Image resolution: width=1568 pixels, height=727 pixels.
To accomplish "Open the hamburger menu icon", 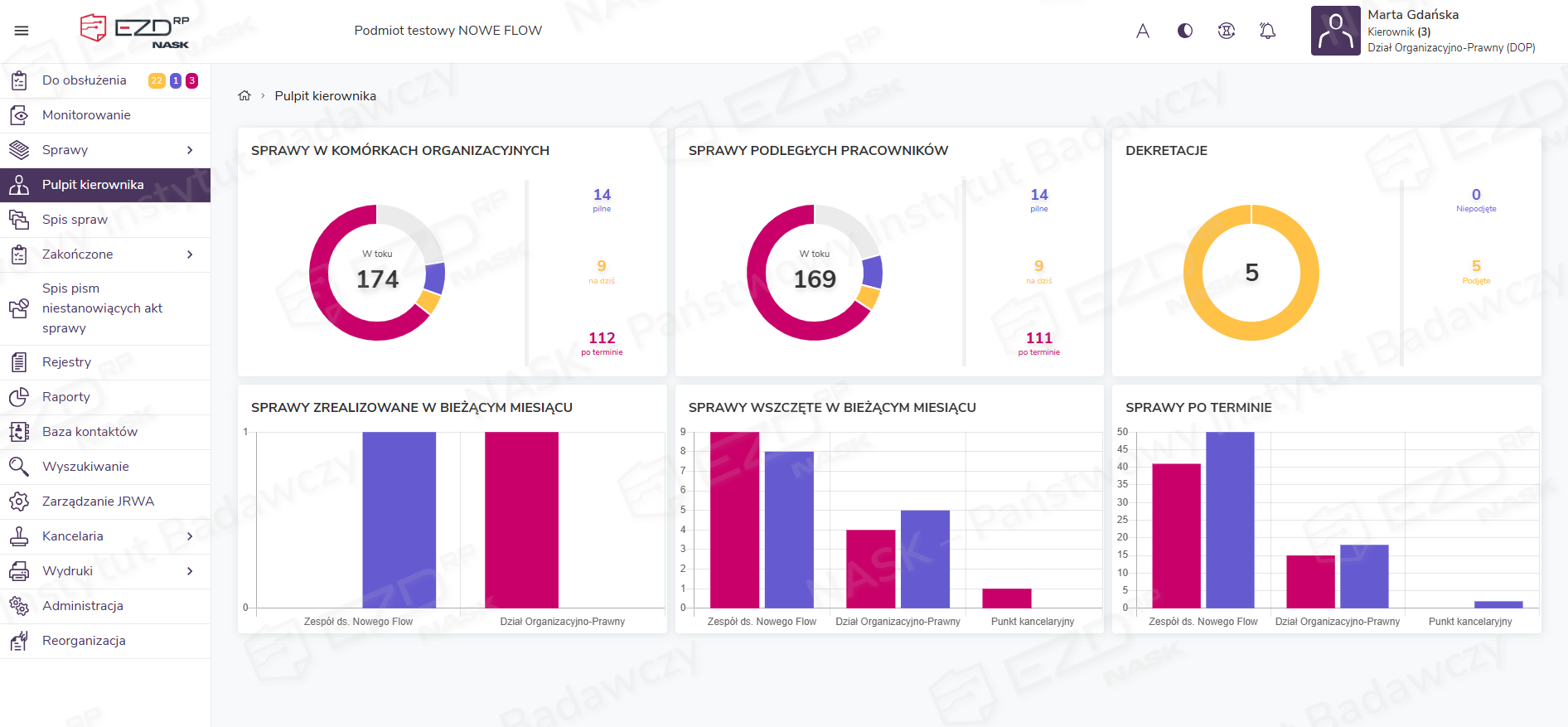I will click(x=22, y=31).
